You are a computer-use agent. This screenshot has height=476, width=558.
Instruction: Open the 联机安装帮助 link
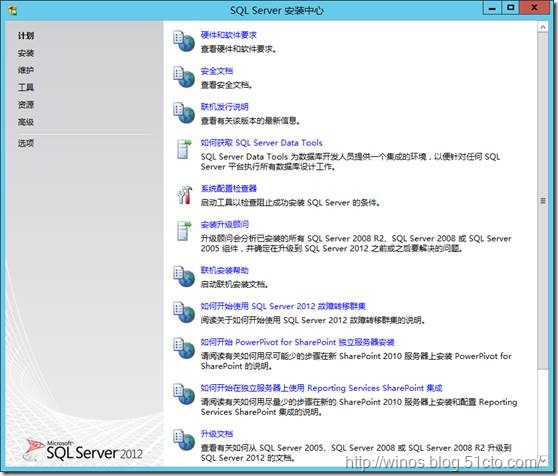(x=225, y=270)
